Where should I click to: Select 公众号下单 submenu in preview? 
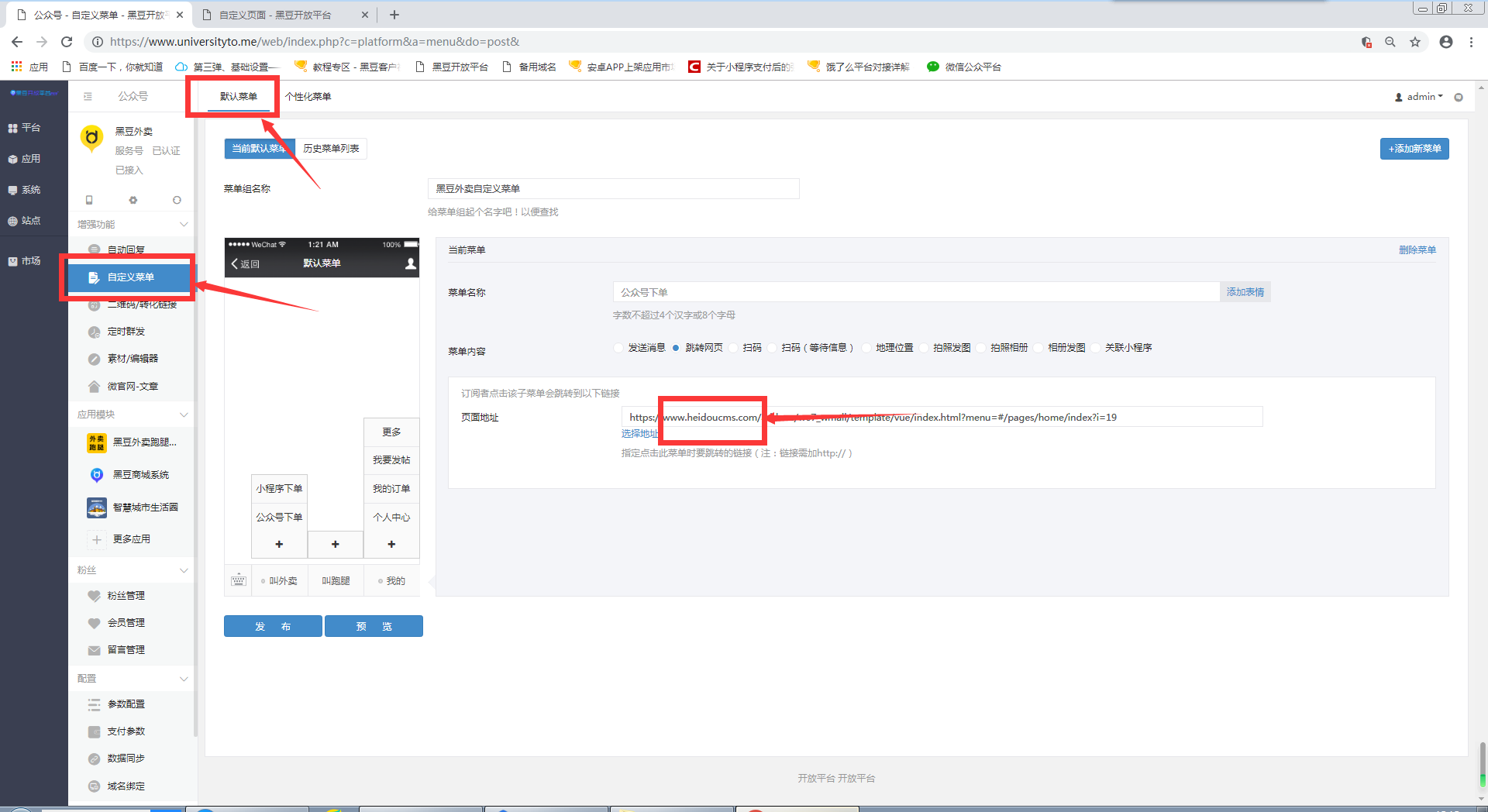tap(279, 517)
